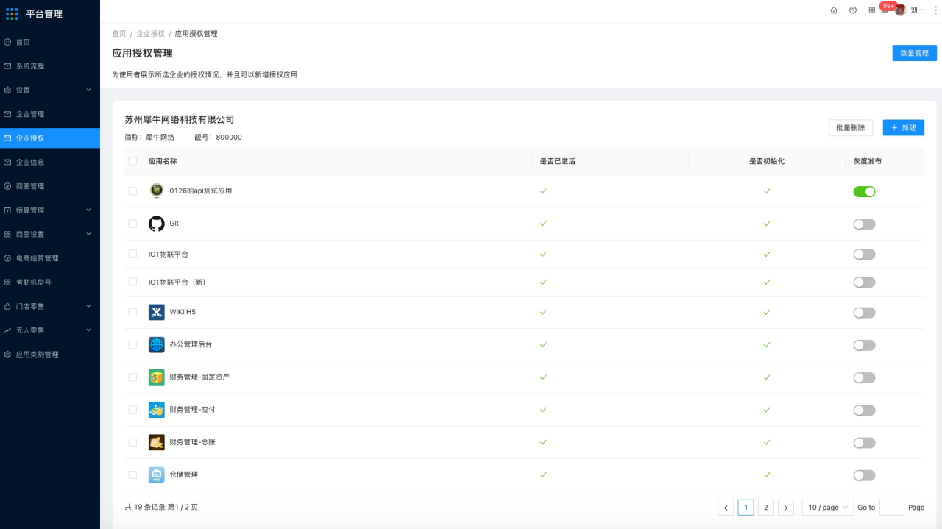Click the ICT物联平台 app name
Screen dimensions: 942x529
(168, 255)
